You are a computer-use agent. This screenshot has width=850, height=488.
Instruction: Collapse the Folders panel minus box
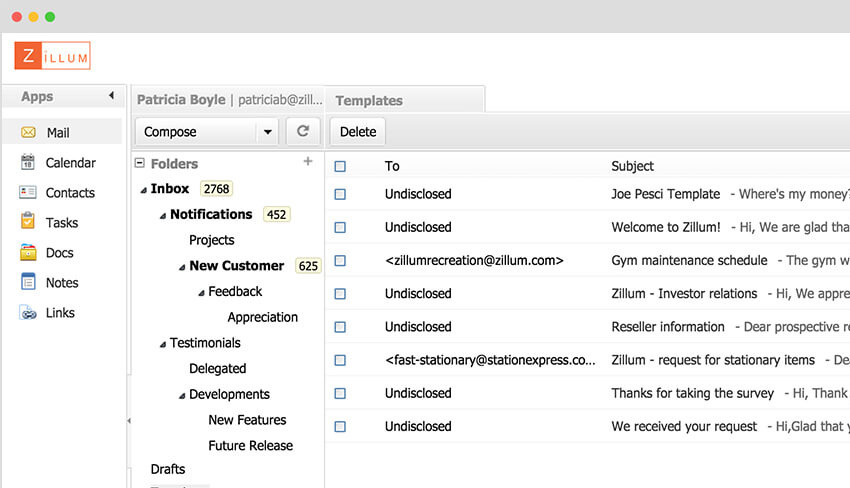pos(140,163)
